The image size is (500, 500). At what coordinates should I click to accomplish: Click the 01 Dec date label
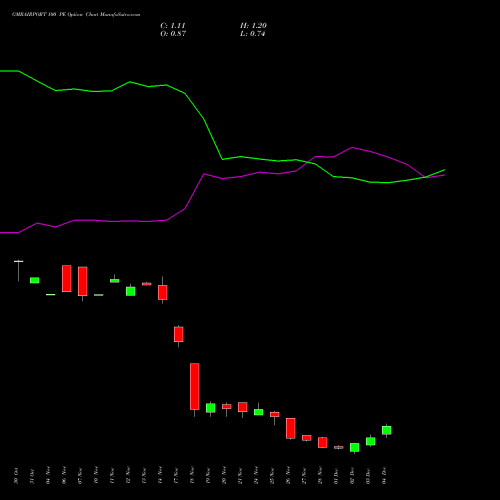[x=336, y=476]
